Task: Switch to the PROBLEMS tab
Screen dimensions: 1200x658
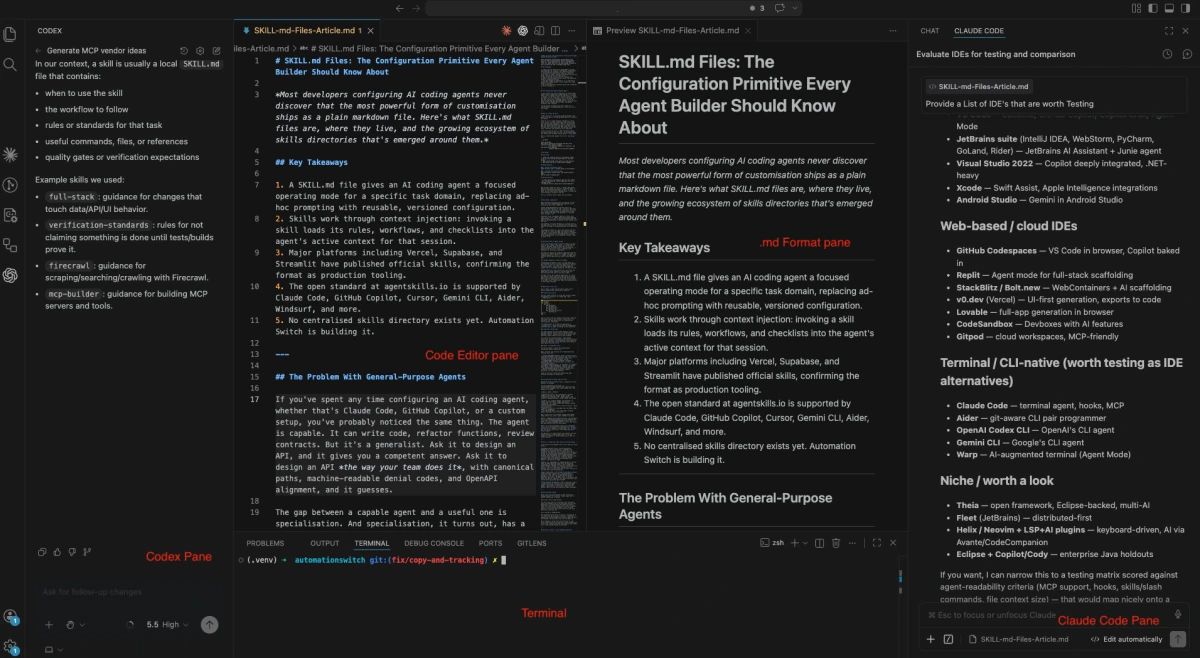Action: tap(265, 542)
